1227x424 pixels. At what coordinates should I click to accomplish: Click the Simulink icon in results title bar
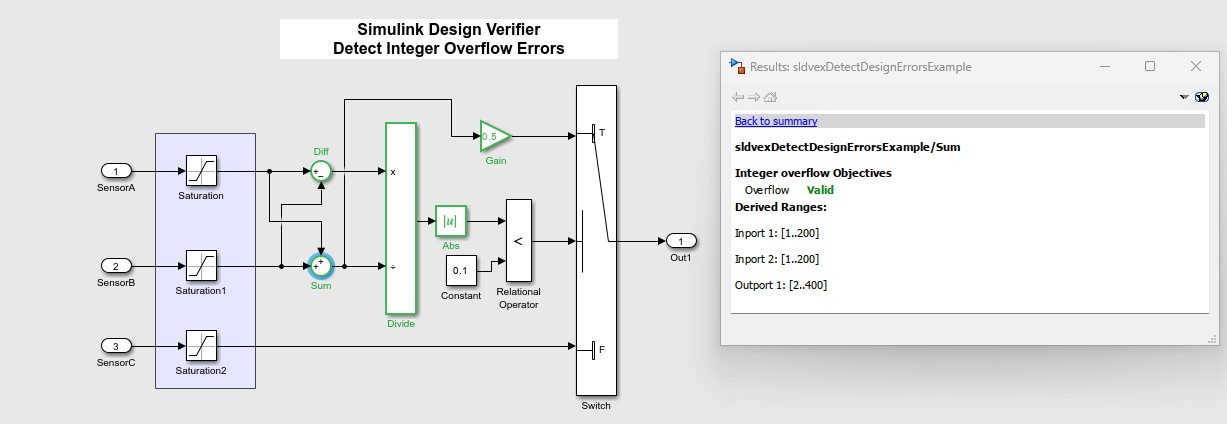[738, 66]
